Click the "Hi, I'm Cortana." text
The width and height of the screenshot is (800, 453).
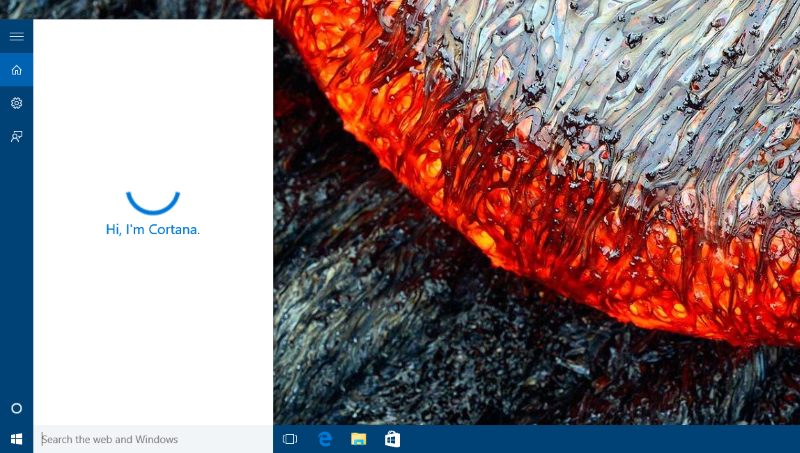[153, 230]
